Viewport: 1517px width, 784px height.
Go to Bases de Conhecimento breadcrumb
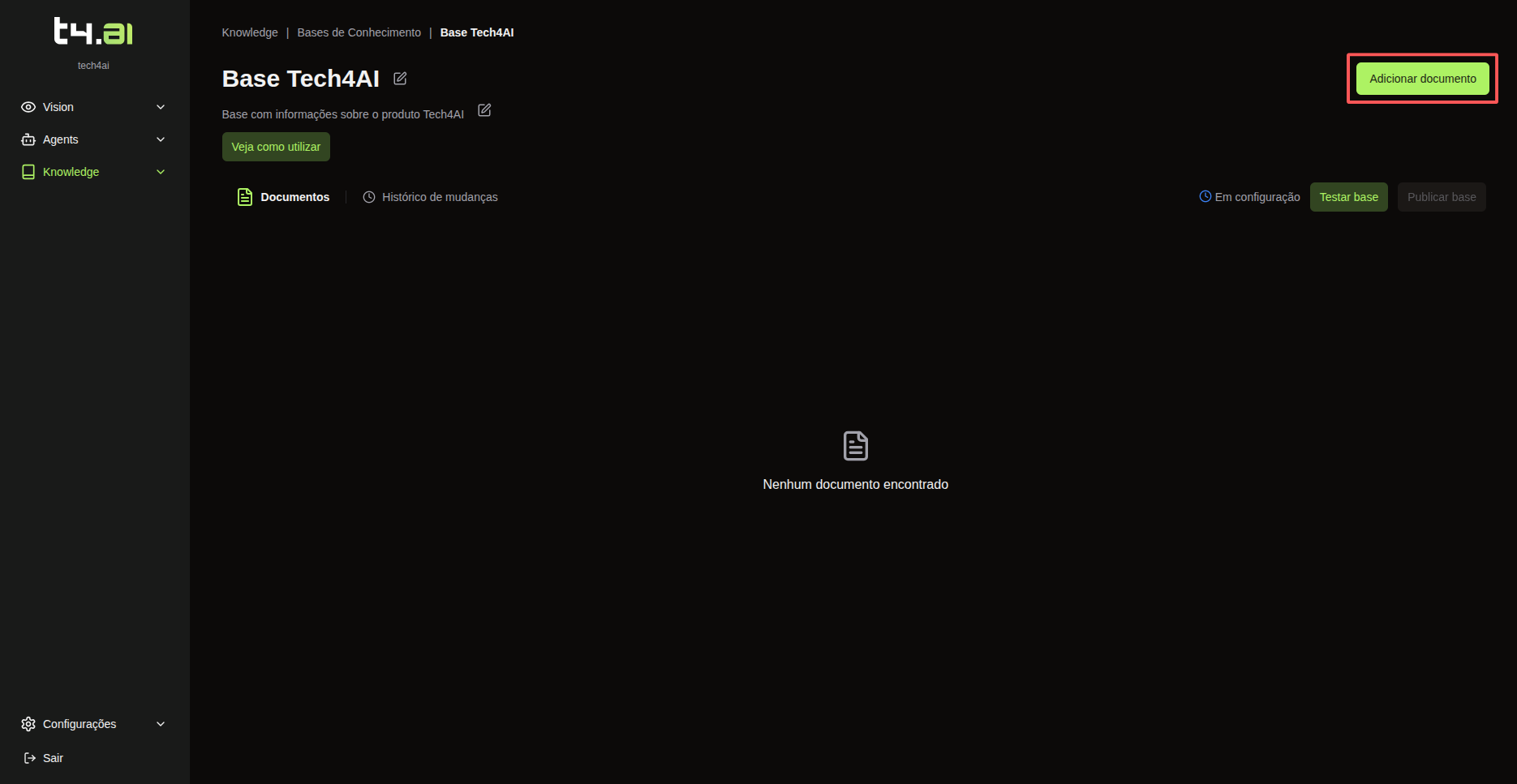[359, 32]
